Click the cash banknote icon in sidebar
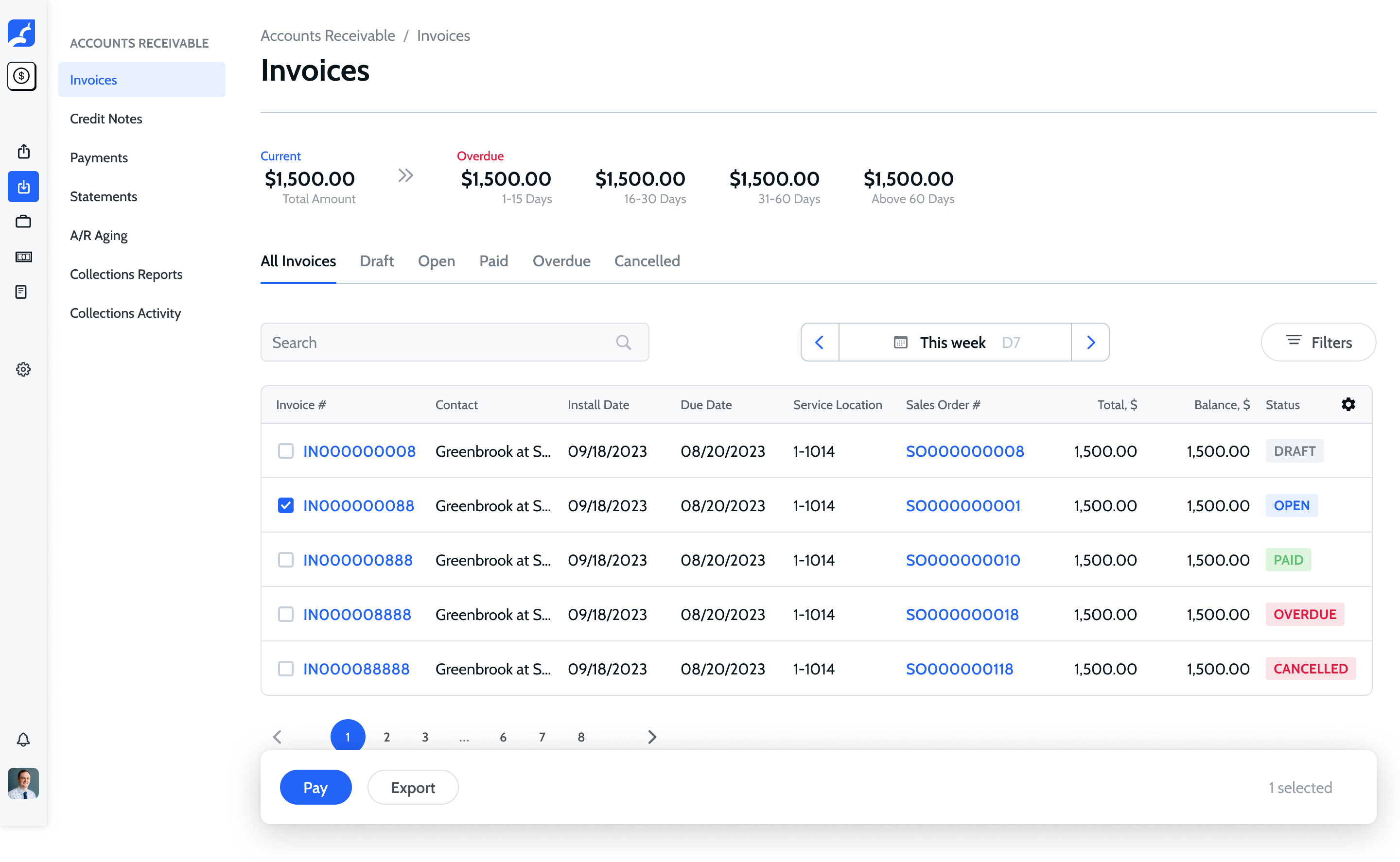1400x862 pixels. [23, 257]
